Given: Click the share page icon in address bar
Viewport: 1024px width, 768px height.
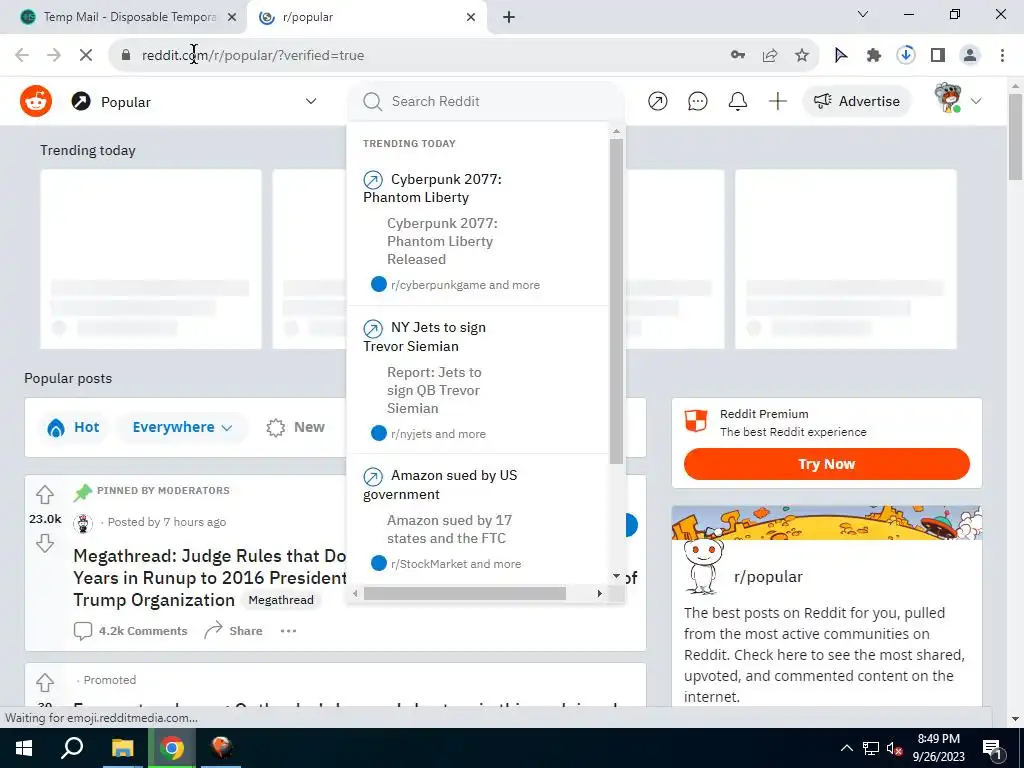Looking at the screenshot, I should pyautogui.click(x=769, y=55).
